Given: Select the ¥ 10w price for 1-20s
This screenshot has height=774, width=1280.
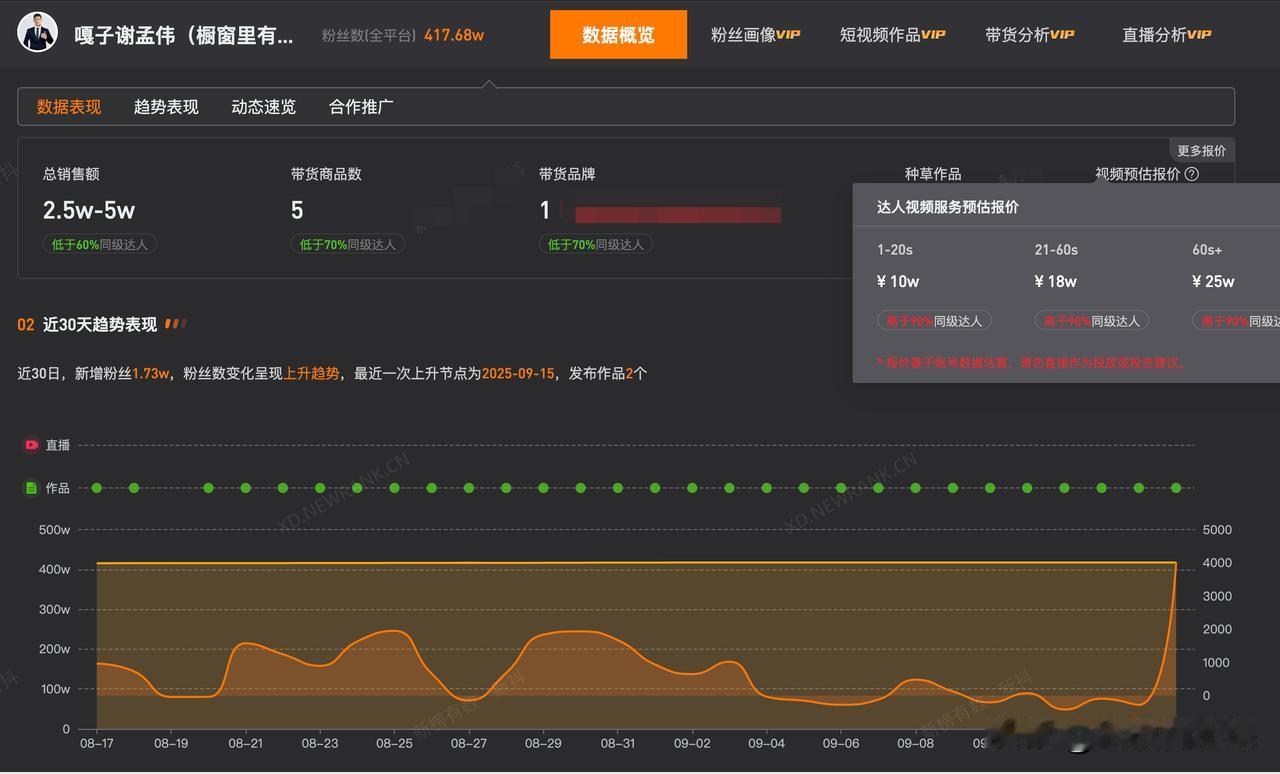Looking at the screenshot, I should pos(898,282).
